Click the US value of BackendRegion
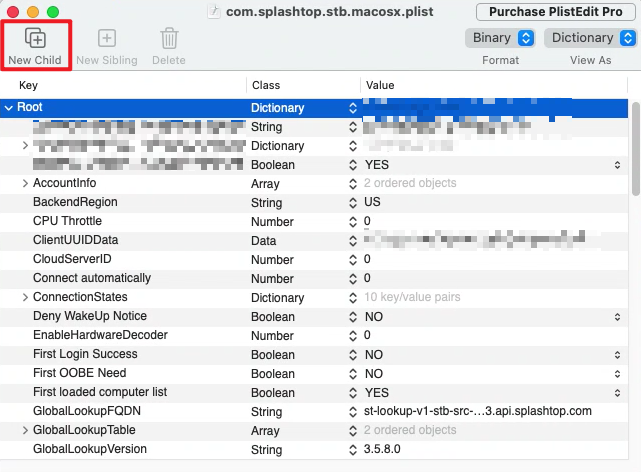 coord(372,202)
